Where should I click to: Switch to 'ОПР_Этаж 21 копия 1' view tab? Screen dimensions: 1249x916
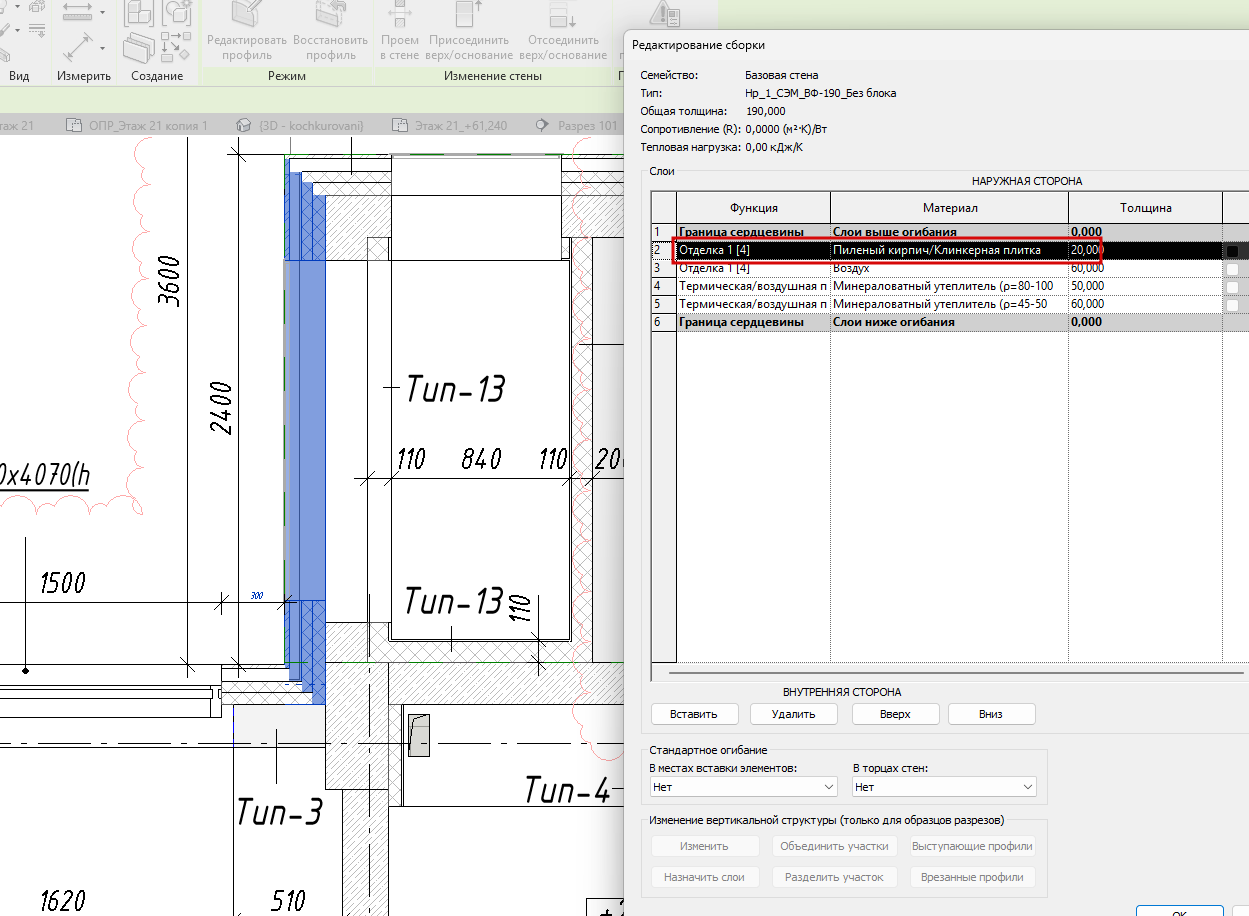tap(138, 126)
